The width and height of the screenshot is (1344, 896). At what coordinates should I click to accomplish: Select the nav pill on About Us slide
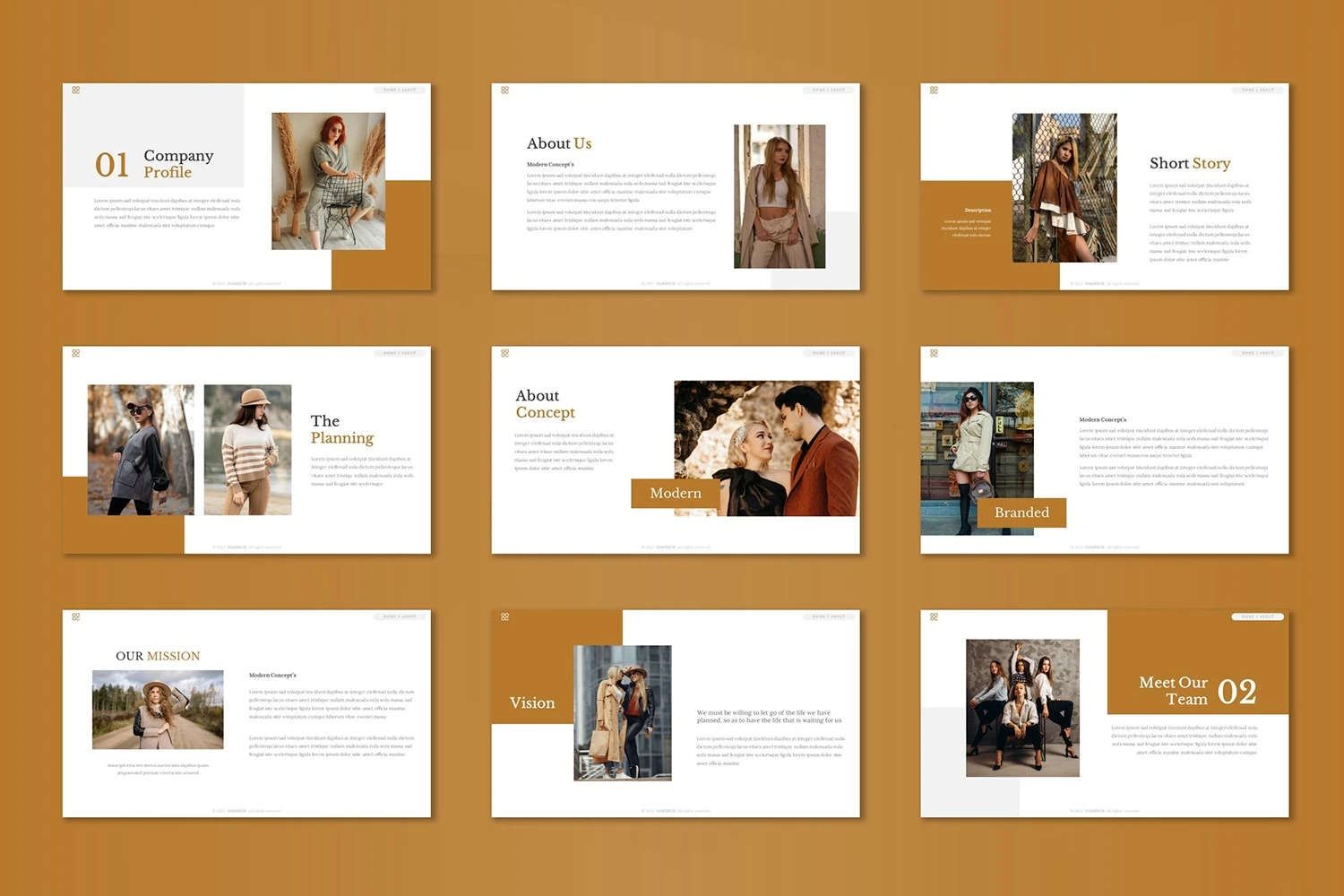(x=828, y=90)
